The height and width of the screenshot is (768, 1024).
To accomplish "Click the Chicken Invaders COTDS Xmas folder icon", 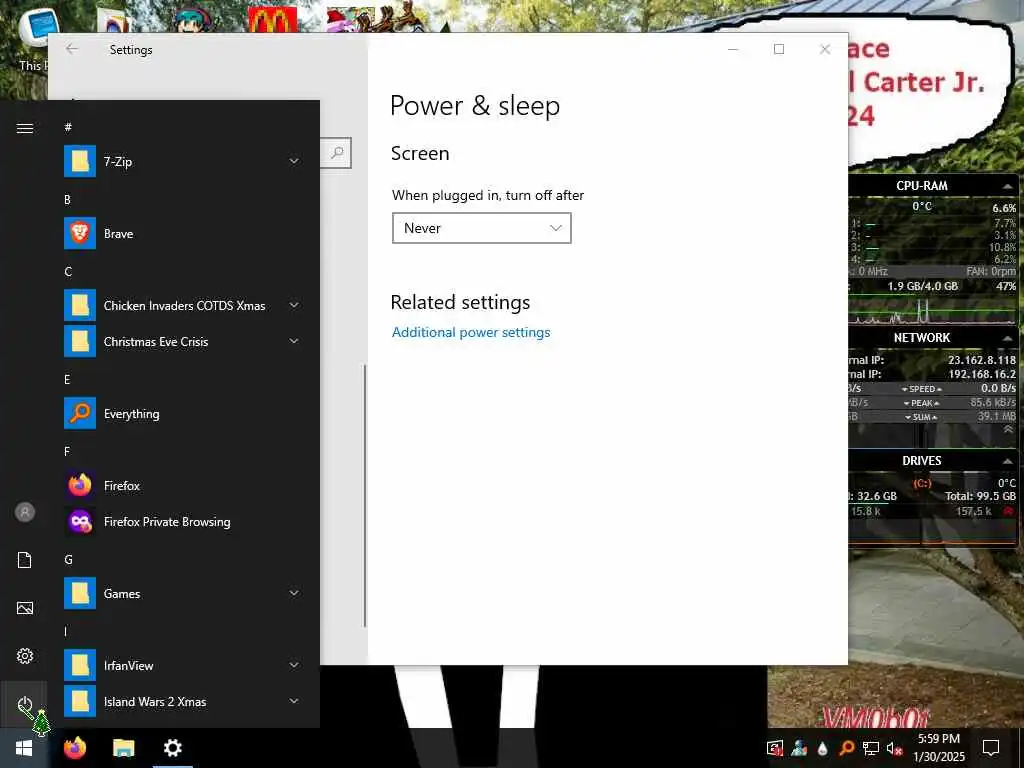I will click(x=80, y=306).
